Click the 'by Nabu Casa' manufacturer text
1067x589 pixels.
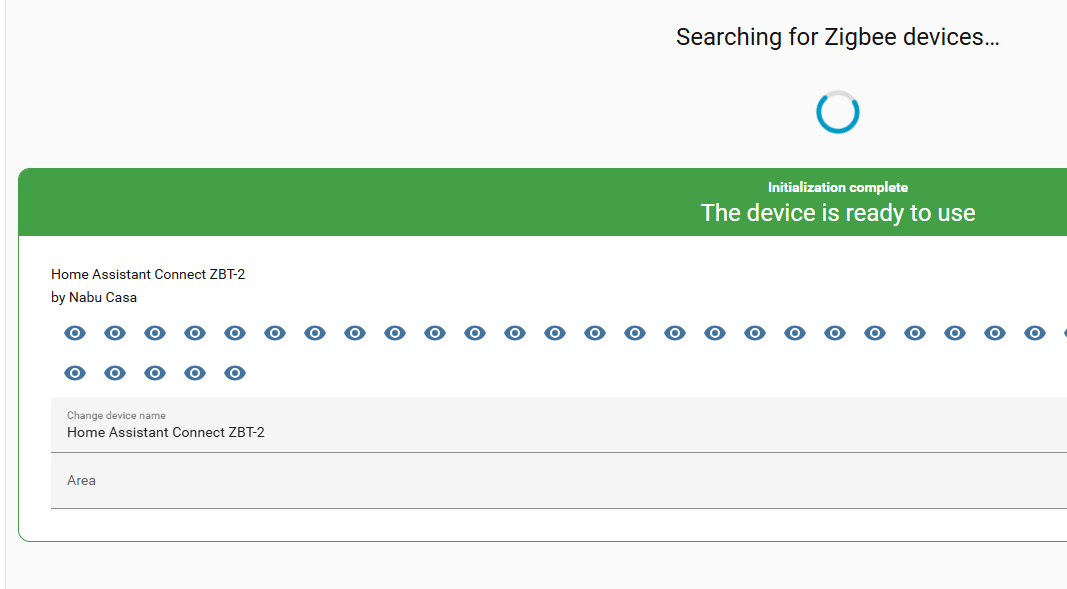94,297
